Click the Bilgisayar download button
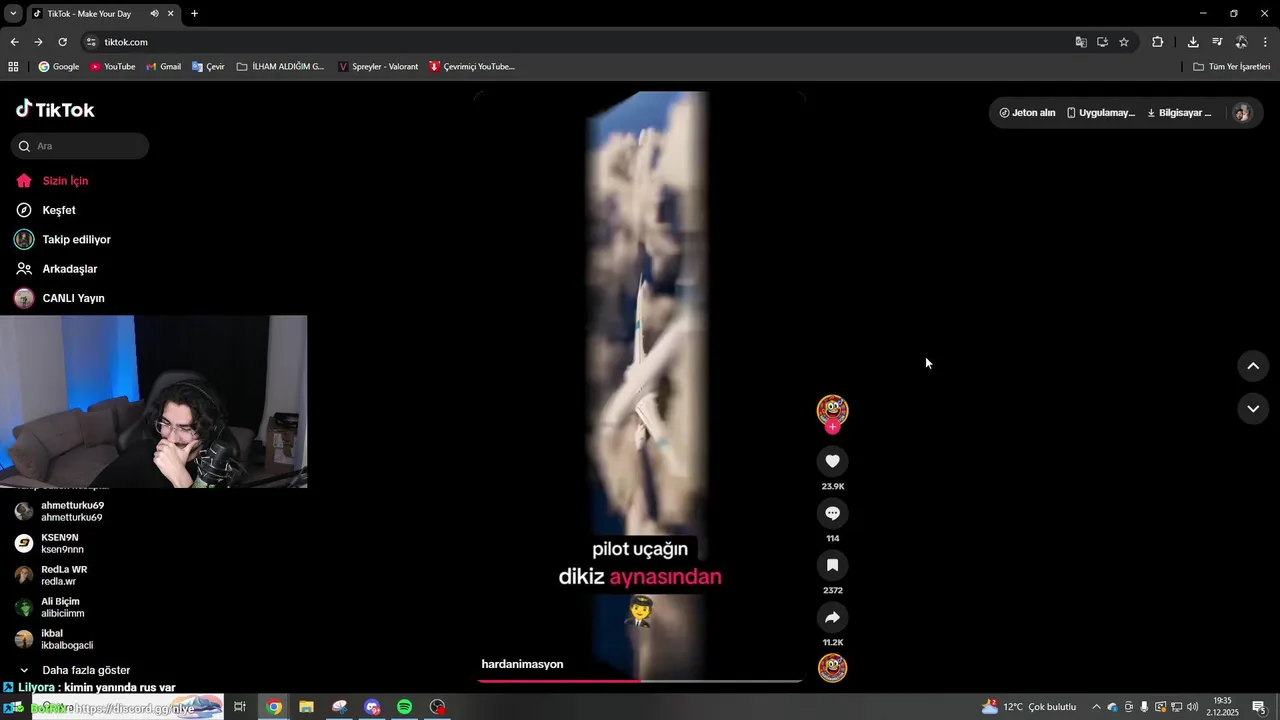Screen dimensions: 1280x720 1179,113
